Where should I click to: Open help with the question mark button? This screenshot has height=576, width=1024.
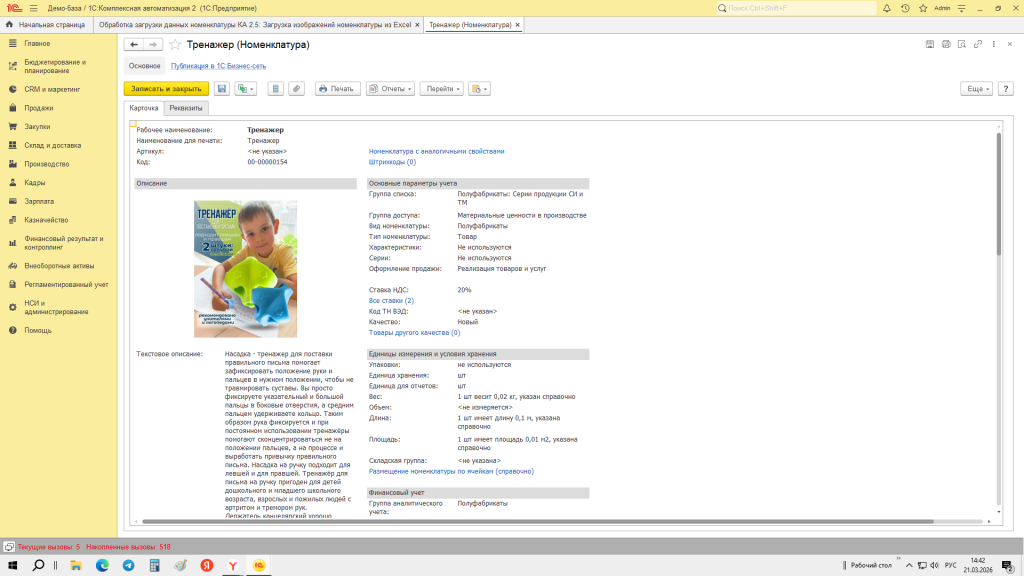pos(1006,89)
